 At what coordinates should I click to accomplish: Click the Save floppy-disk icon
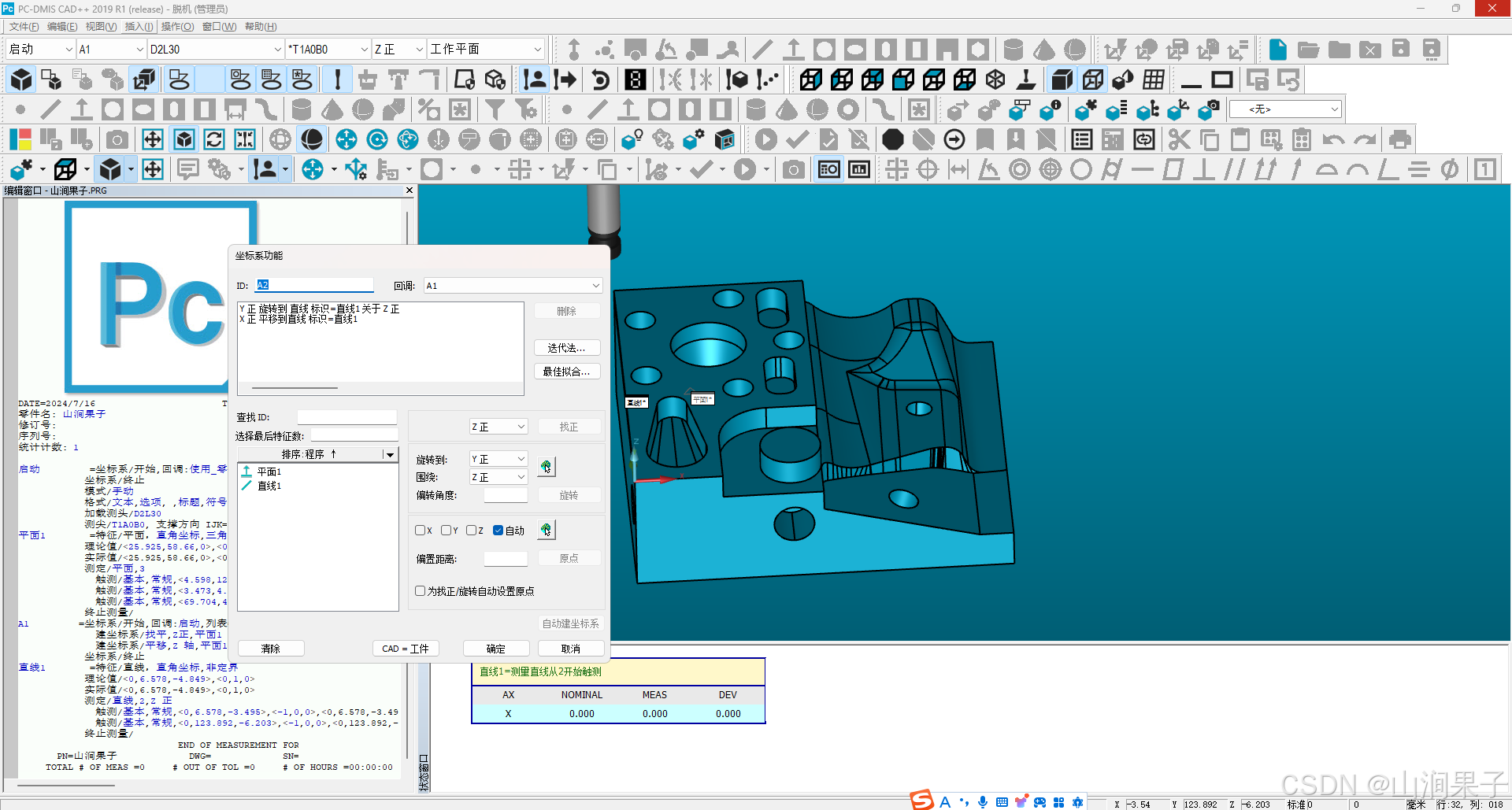point(1400,50)
